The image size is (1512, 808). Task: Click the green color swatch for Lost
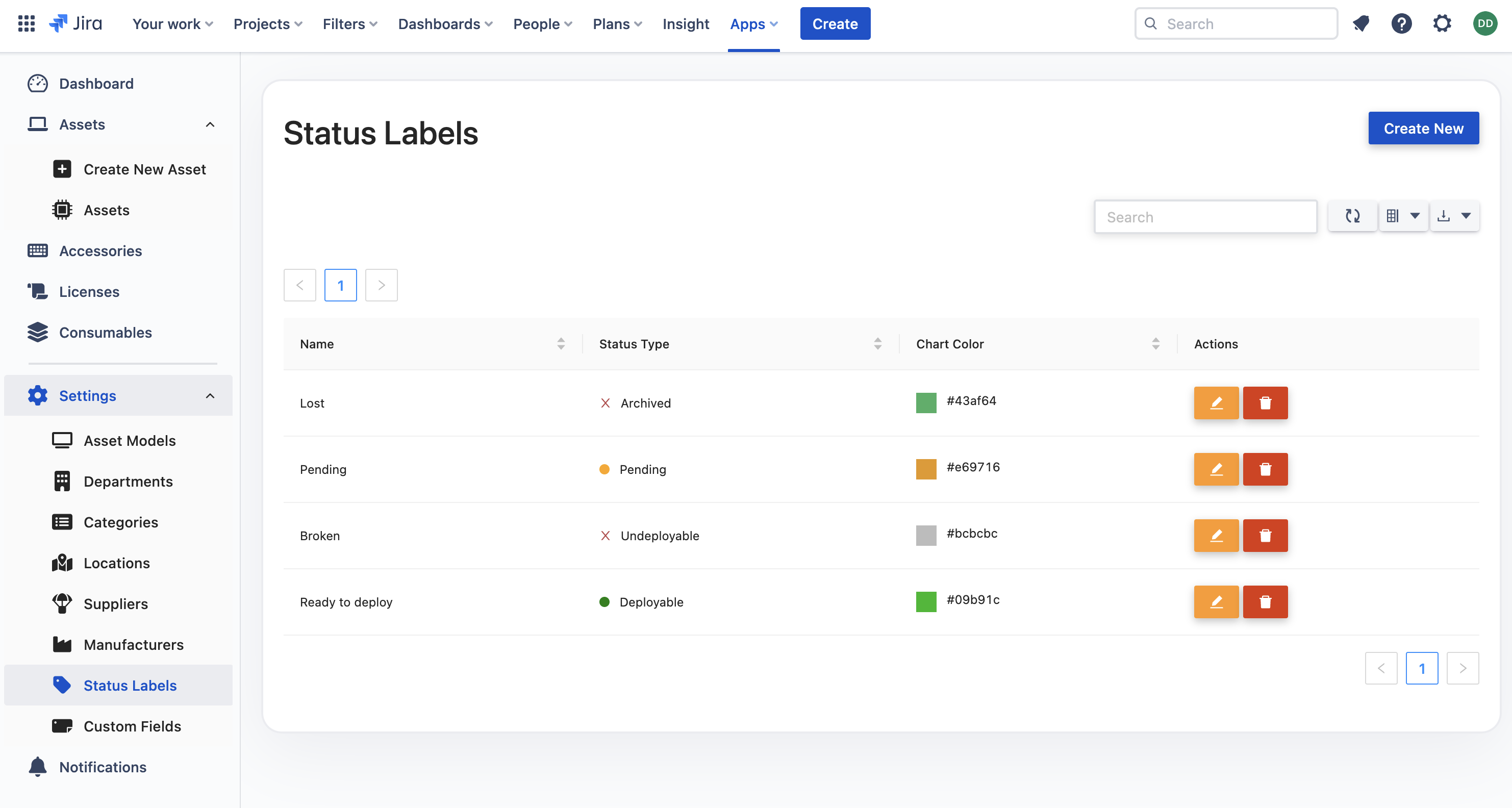tap(926, 402)
